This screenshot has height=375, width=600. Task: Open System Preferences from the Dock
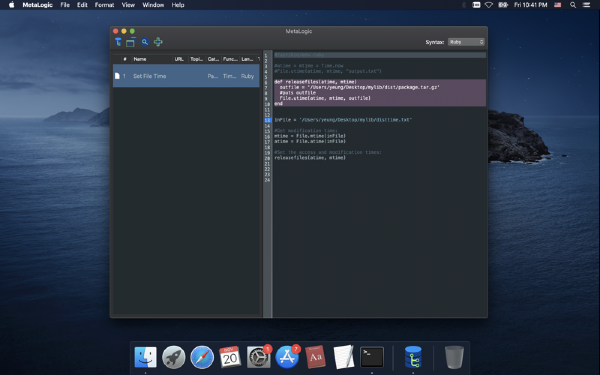point(258,357)
